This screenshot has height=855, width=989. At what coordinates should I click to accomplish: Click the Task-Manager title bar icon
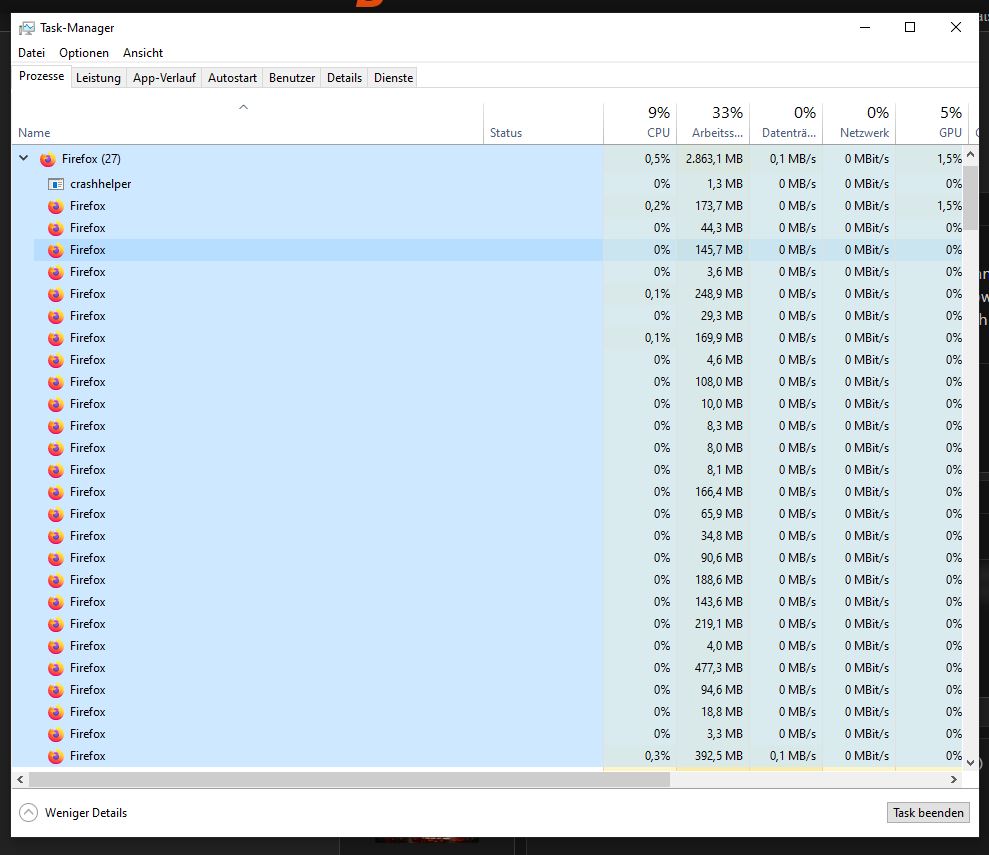point(26,28)
